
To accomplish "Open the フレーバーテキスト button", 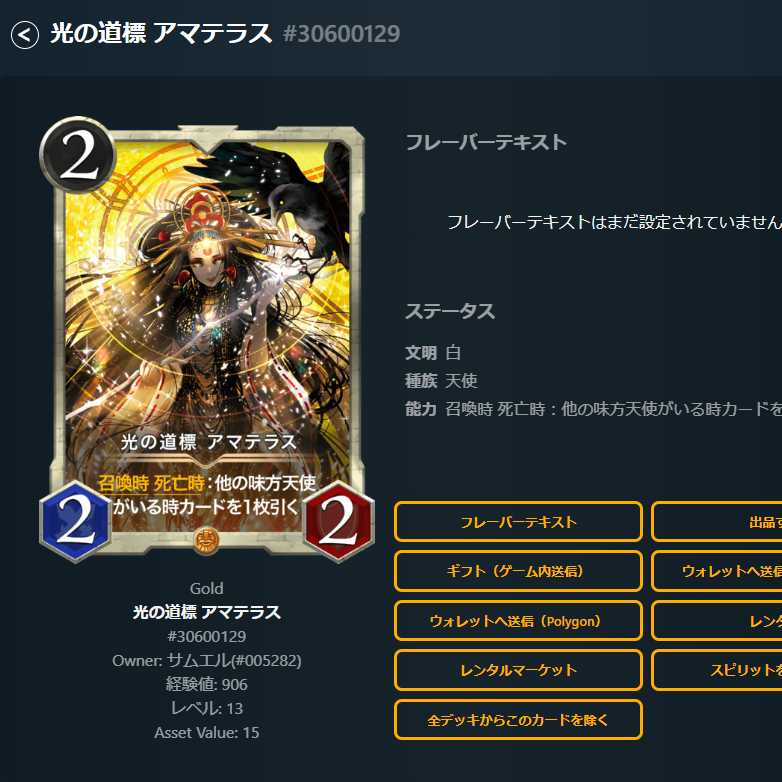I will click(518, 522).
